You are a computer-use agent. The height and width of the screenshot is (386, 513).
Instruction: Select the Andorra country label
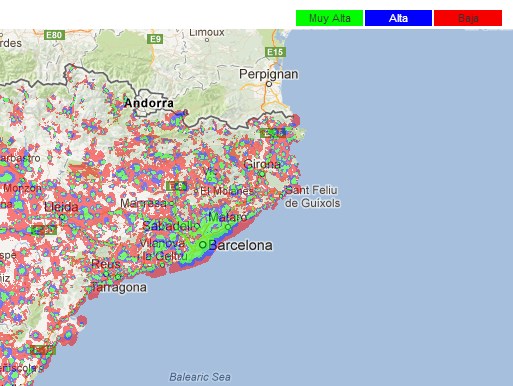pyautogui.click(x=149, y=103)
